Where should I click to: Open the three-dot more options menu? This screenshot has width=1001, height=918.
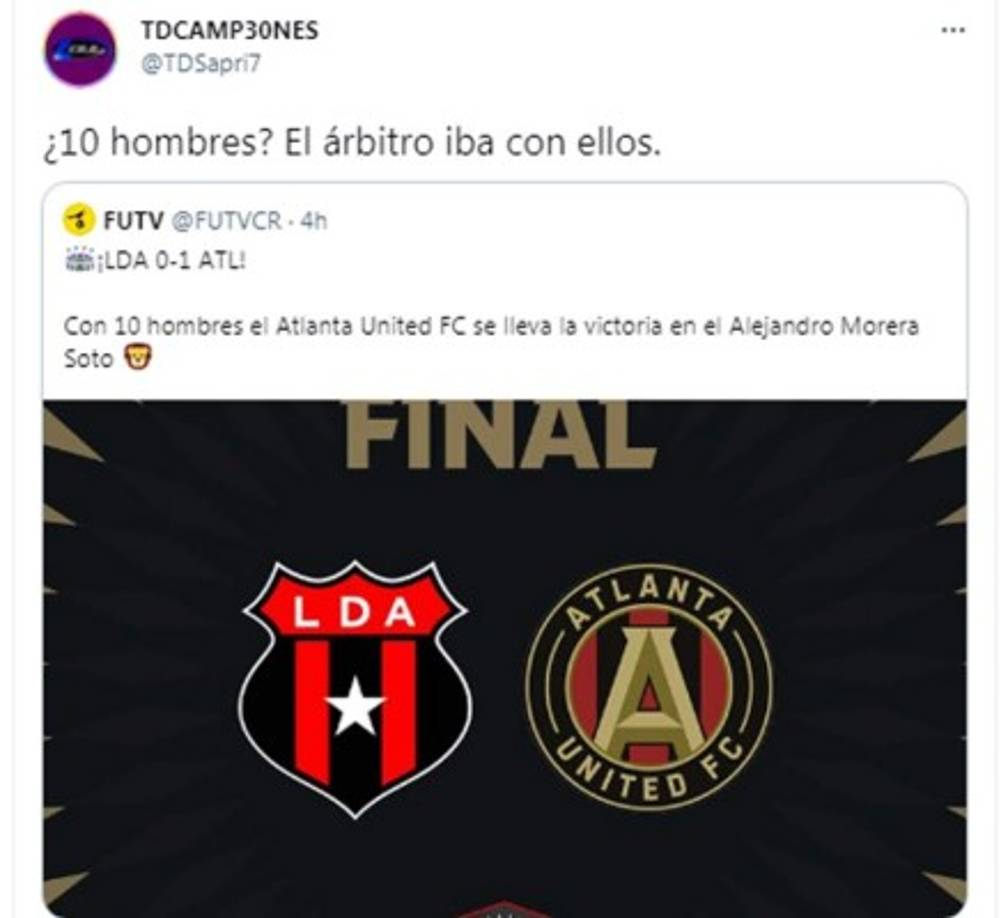pyautogui.click(x=952, y=30)
